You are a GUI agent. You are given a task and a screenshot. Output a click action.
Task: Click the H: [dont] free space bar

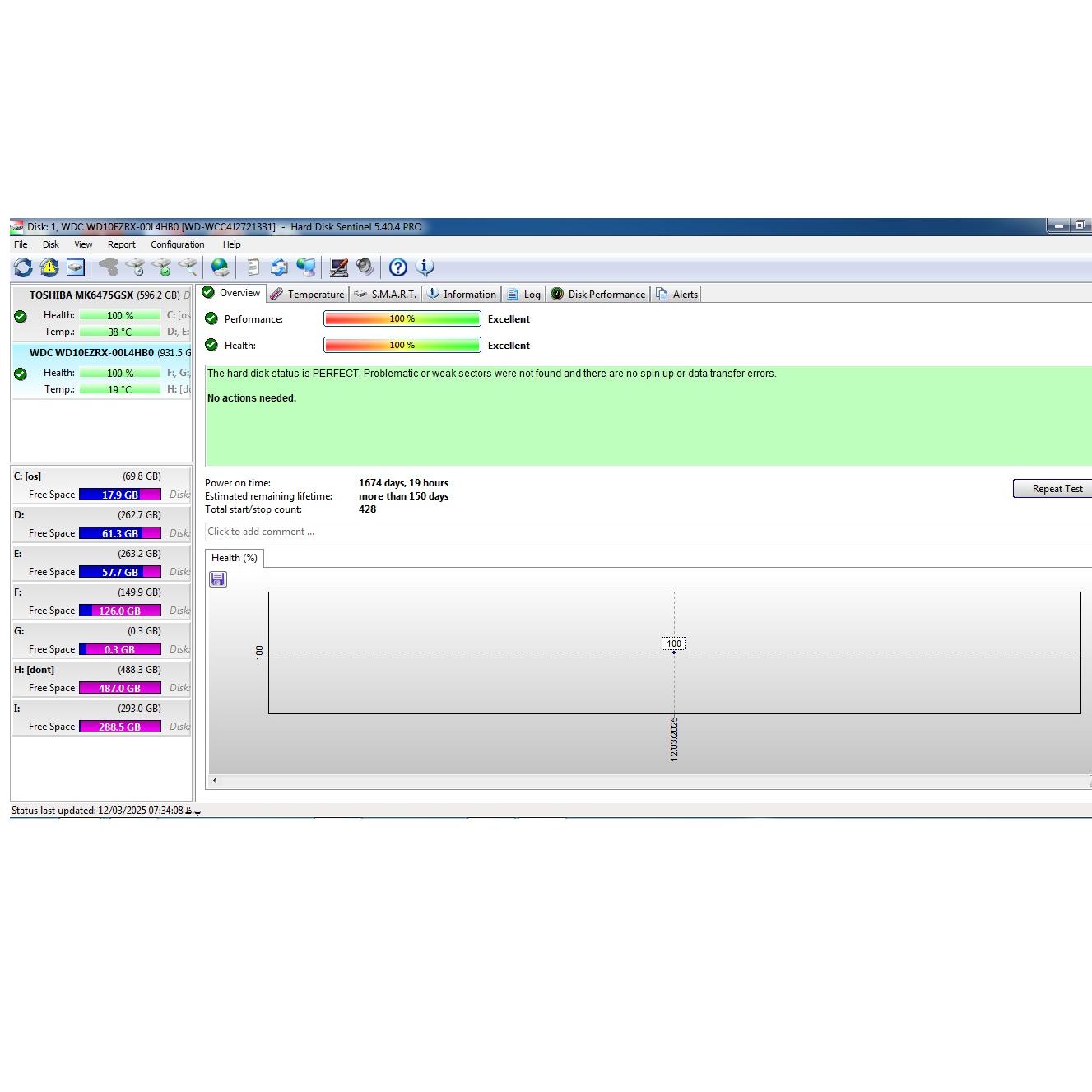[120, 688]
